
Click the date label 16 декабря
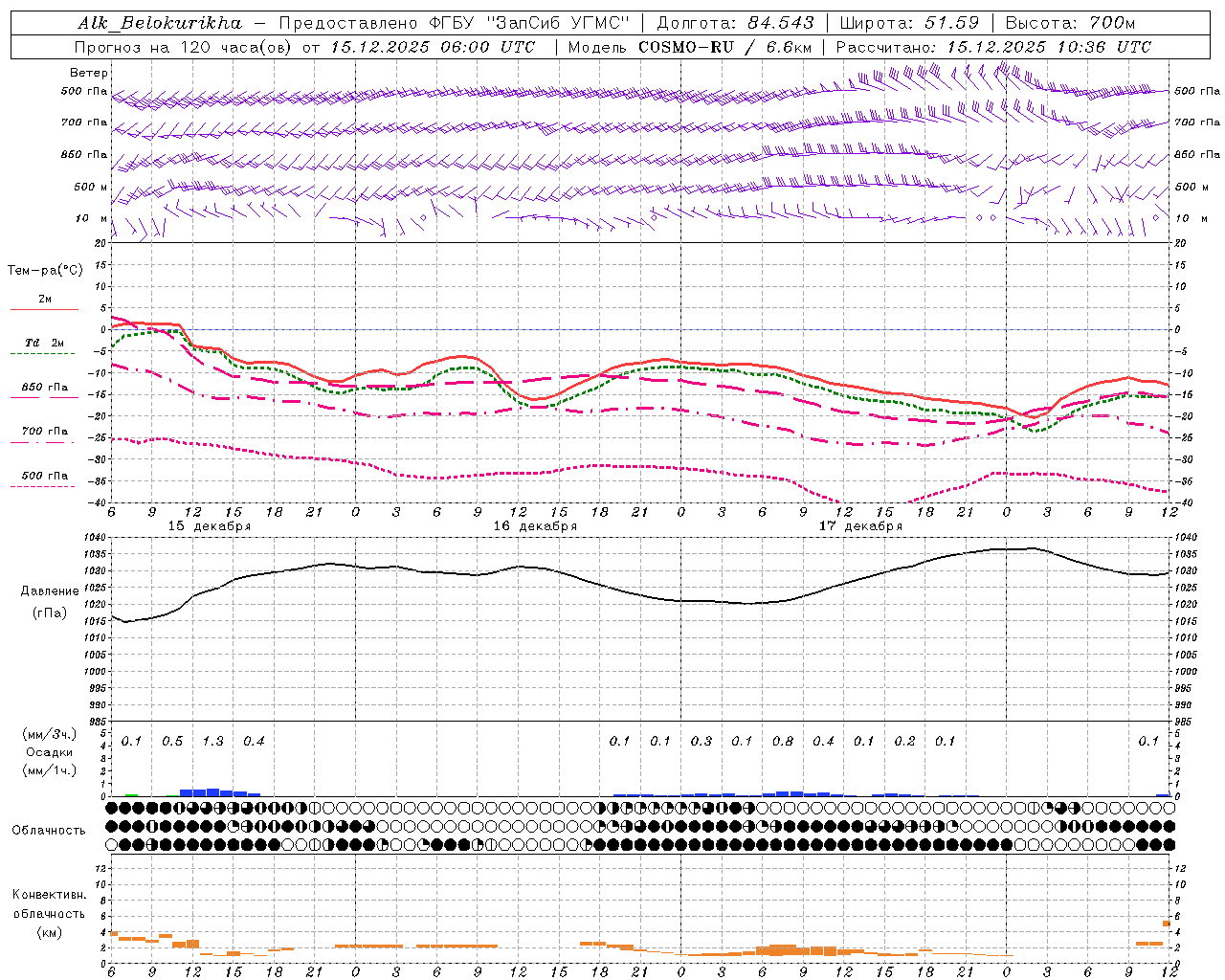535,526
